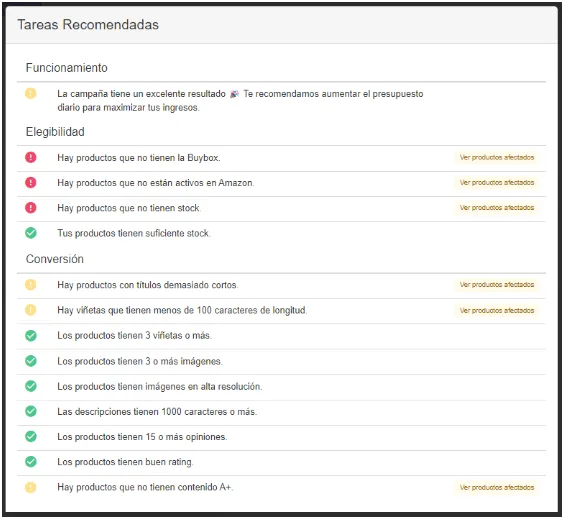Click text 'Hay productos con títulos demasiado cortos.'
The image size is (565, 520).
pyautogui.click(x=148, y=285)
